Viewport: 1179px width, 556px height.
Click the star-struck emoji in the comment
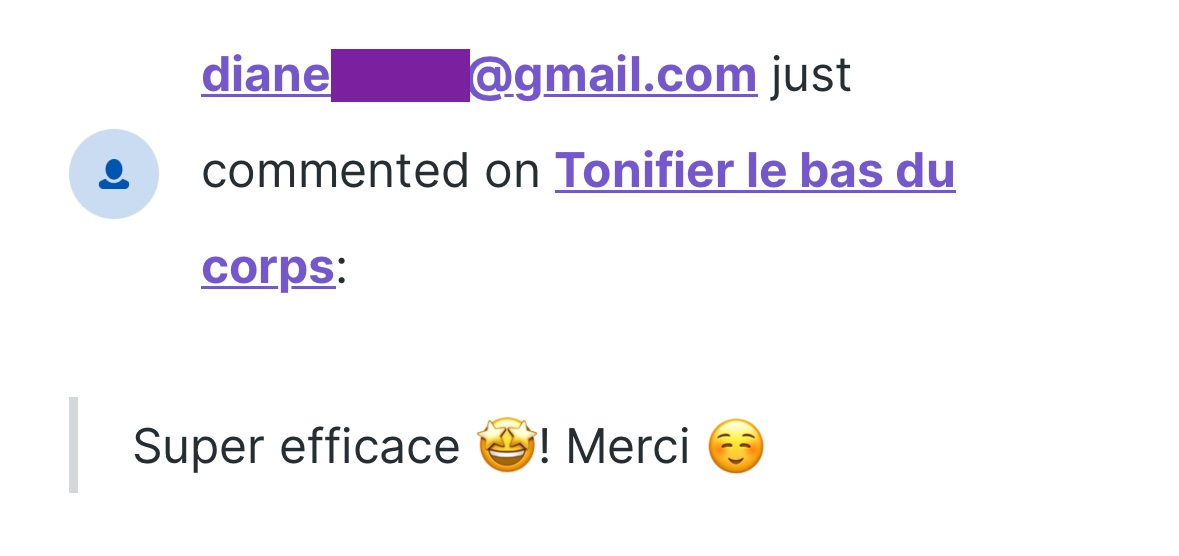click(x=507, y=446)
